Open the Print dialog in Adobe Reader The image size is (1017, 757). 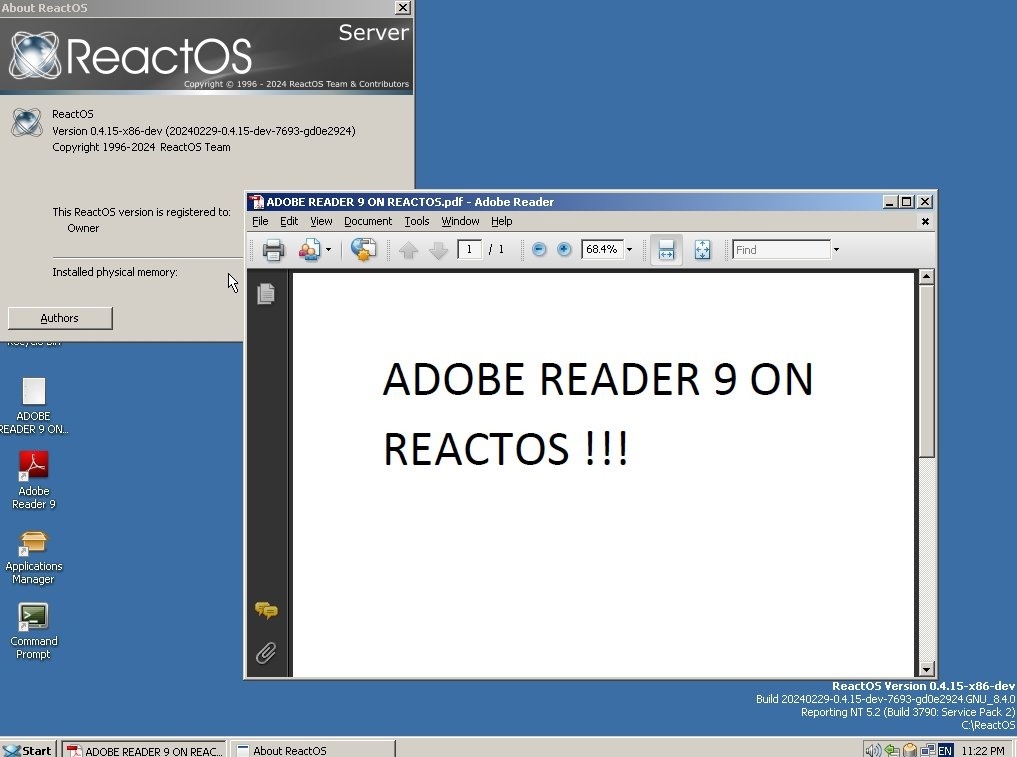coord(272,250)
